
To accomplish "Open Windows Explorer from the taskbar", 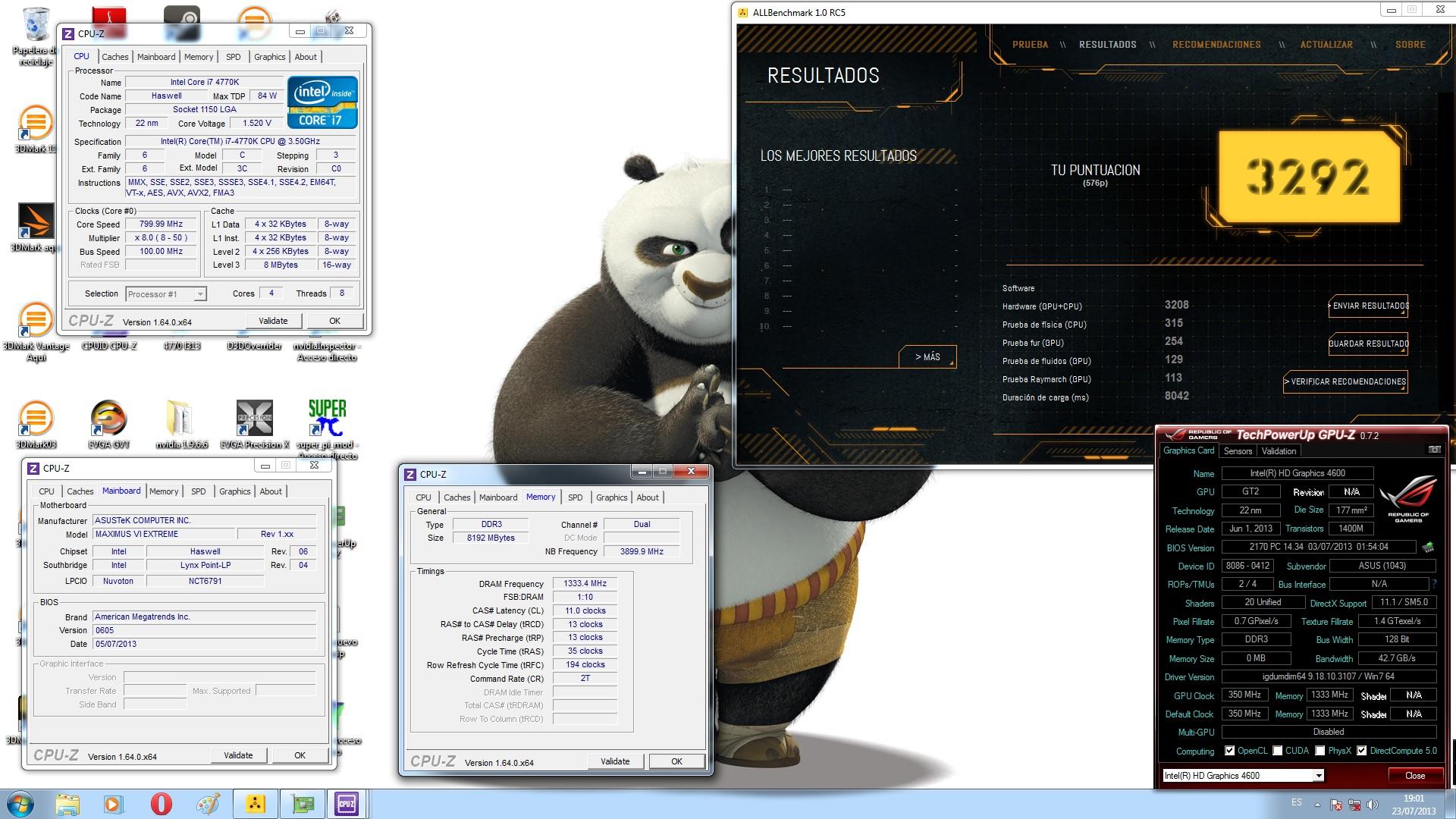I will pos(67,804).
